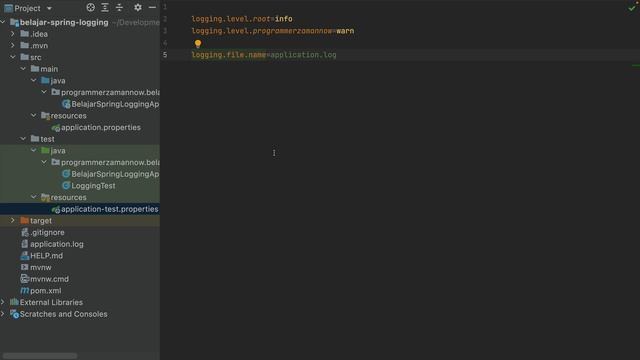
Task: Click the Maven pom.xml icon
Action: click(24, 291)
